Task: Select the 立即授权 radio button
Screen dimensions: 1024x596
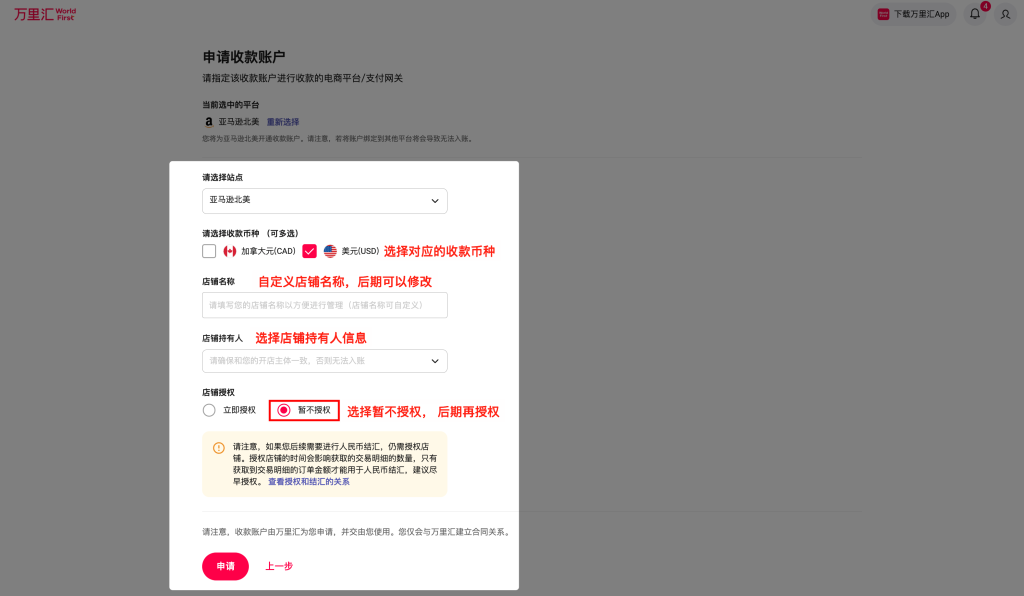Action: coord(209,410)
